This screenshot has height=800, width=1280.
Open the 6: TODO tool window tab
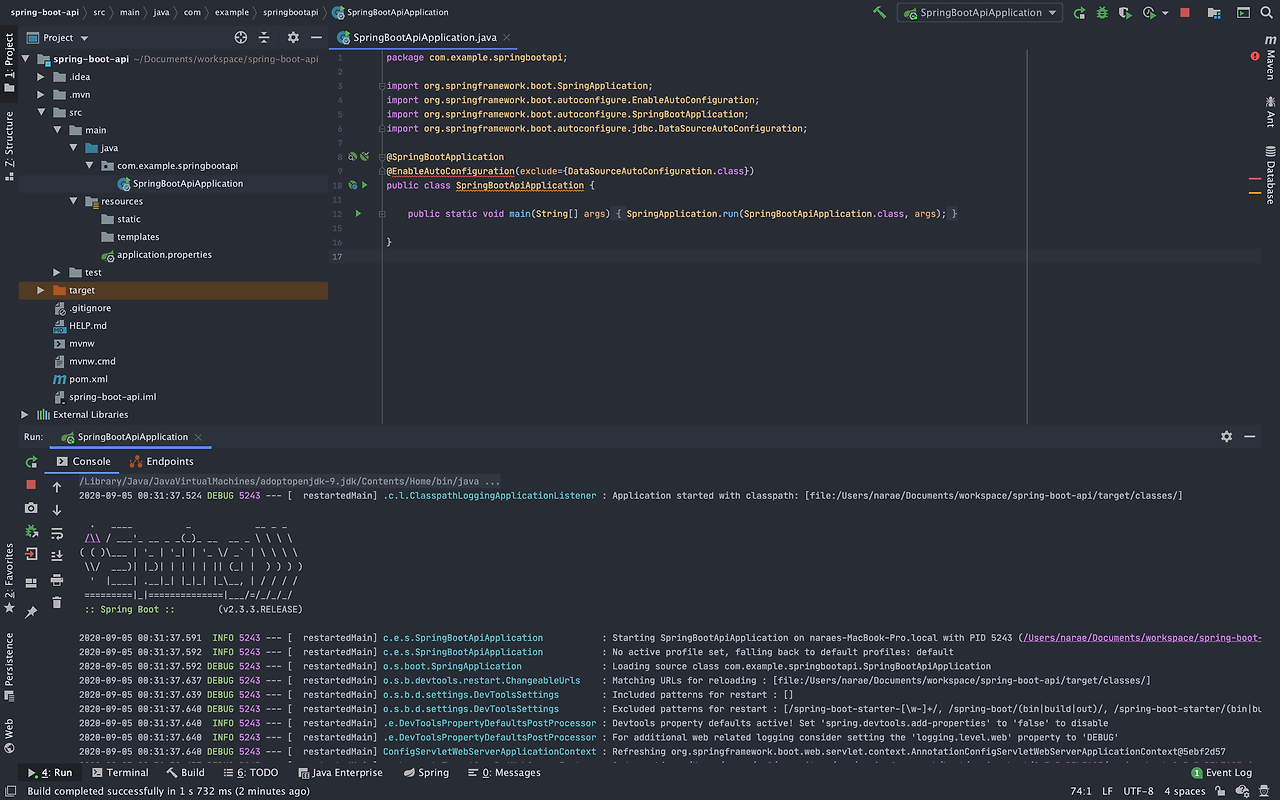(x=250, y=772)
